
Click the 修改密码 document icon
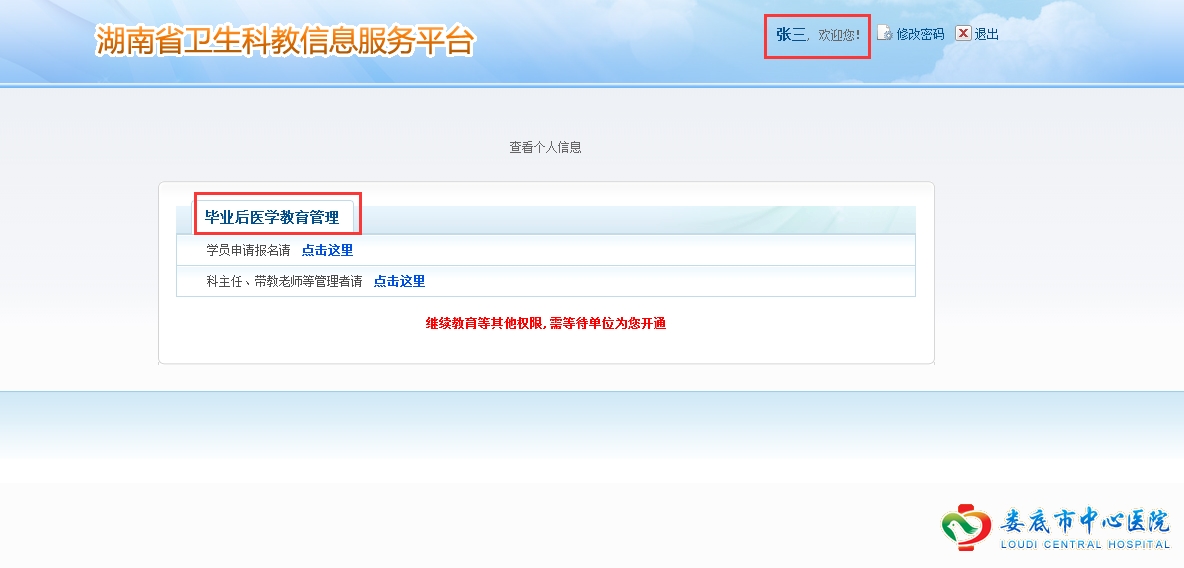point(884,34)
